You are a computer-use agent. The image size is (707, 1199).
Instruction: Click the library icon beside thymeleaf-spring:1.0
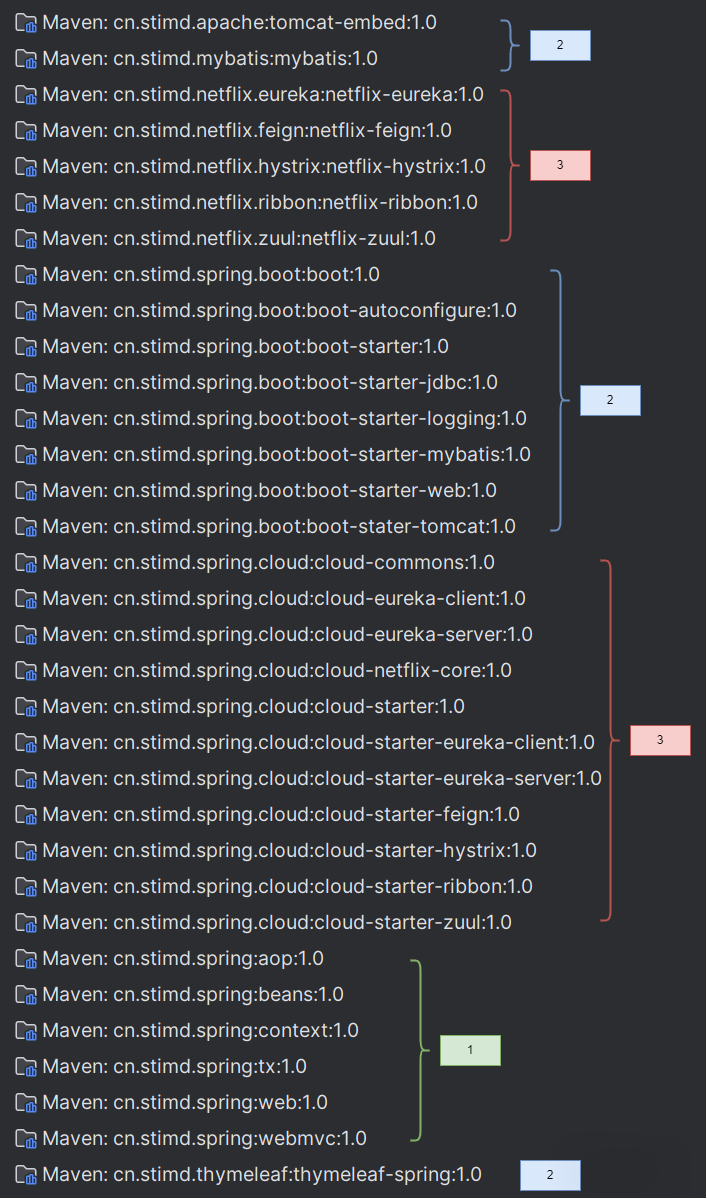point(26,1175)
